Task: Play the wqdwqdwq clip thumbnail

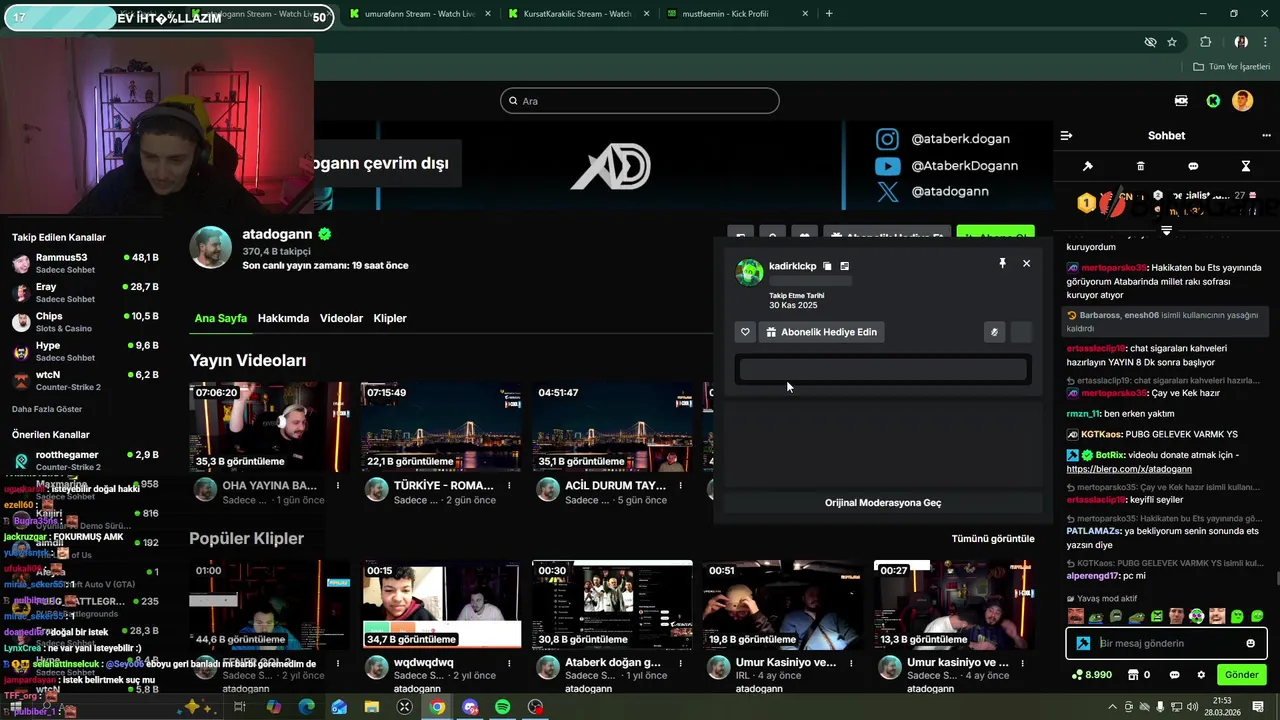Action: (441, 604)
